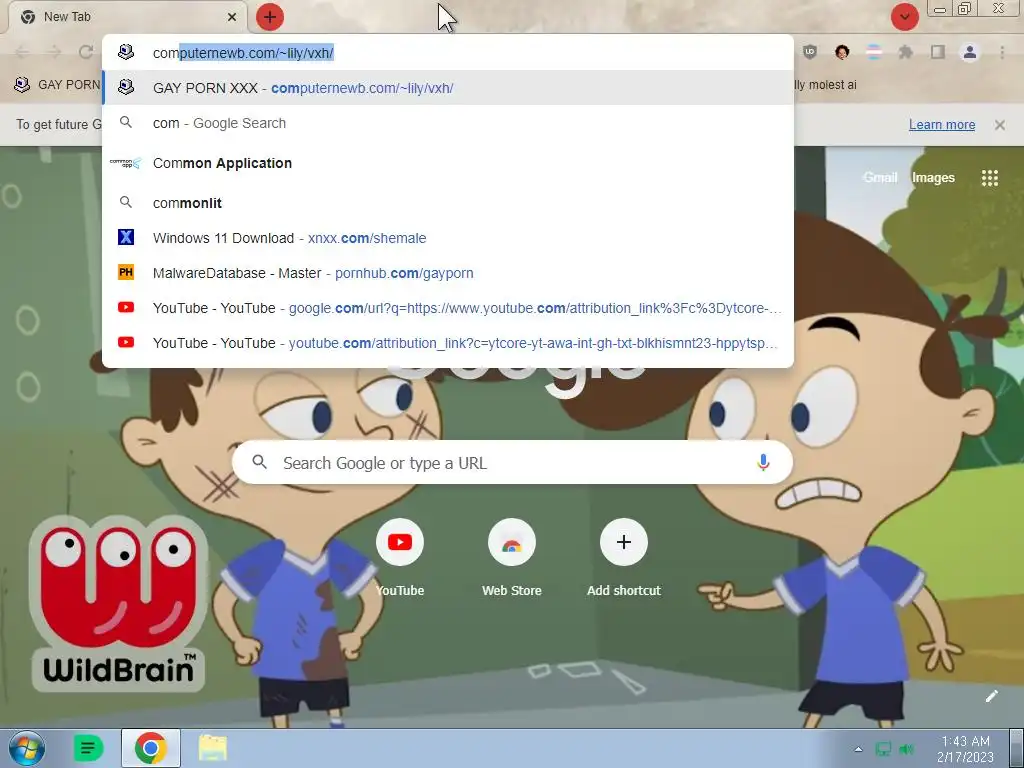The image size is (1024, 768).
Task: Open the volume speaker tray icon
Action: click(906, 749)
